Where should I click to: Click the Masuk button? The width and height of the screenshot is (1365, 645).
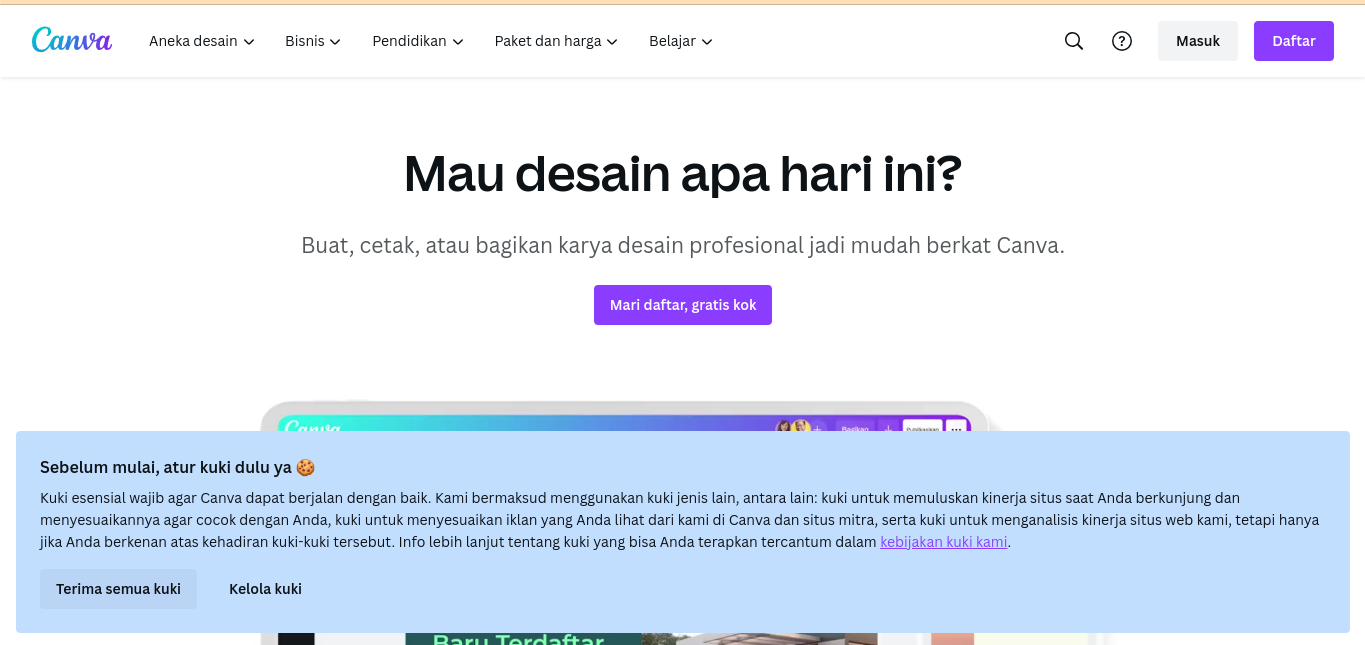pyautogui.click(x=1198, y=41)
